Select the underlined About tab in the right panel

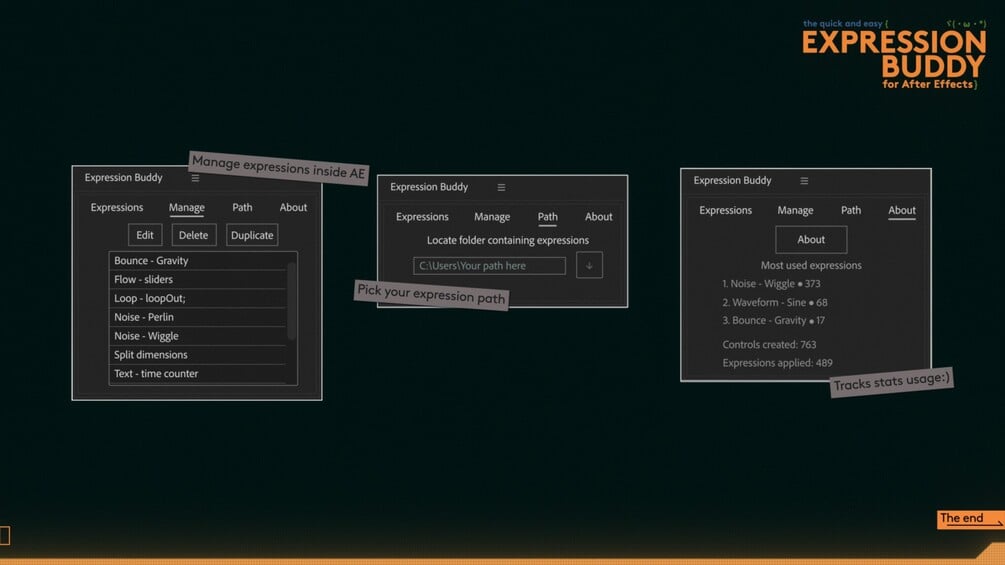[902, 211]
